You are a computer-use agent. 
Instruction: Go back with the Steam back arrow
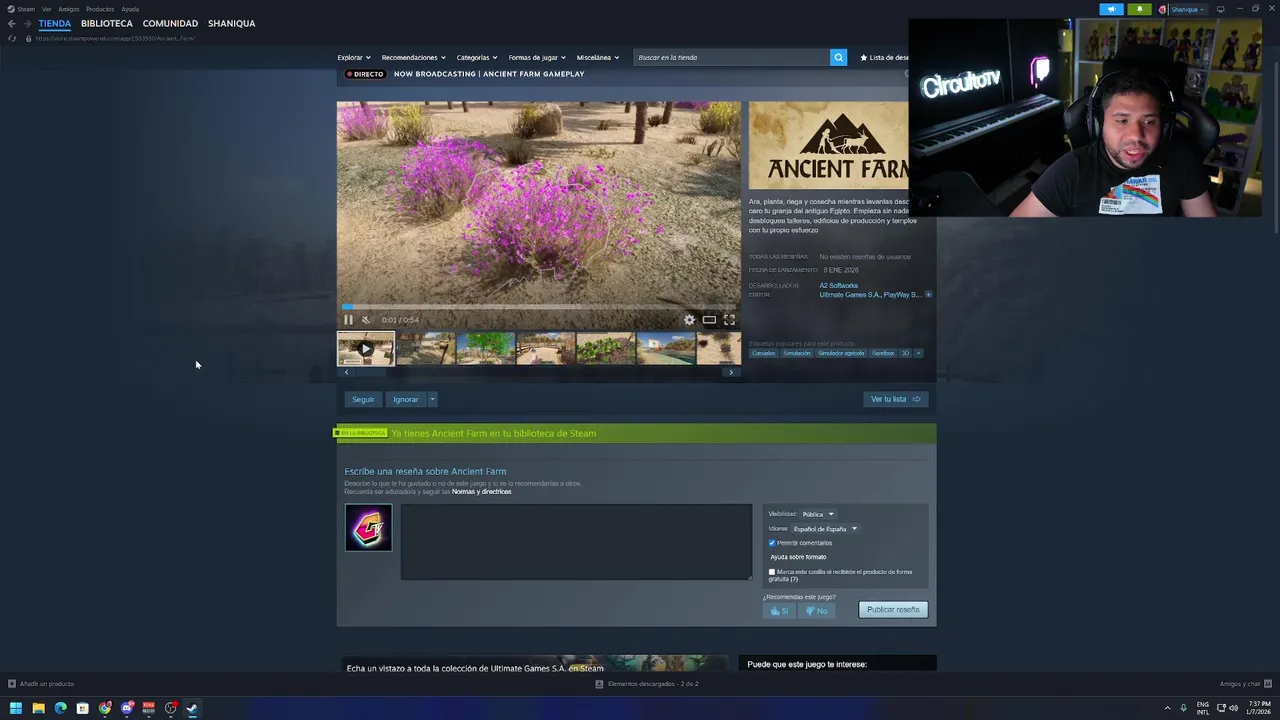point(12,23)
